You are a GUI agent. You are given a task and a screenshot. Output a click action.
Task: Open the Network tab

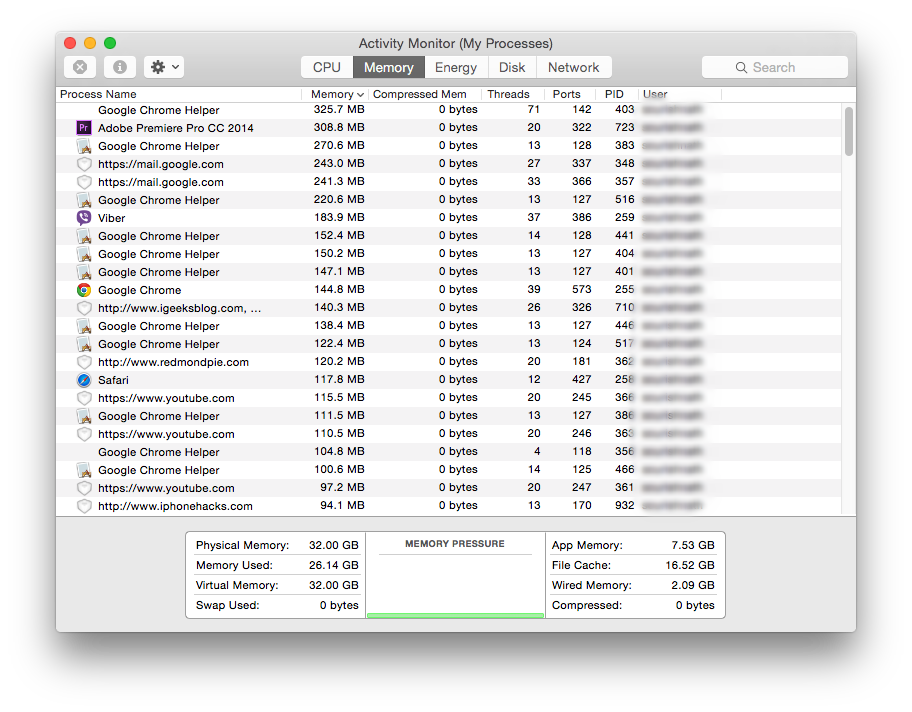tap(573, 67)
